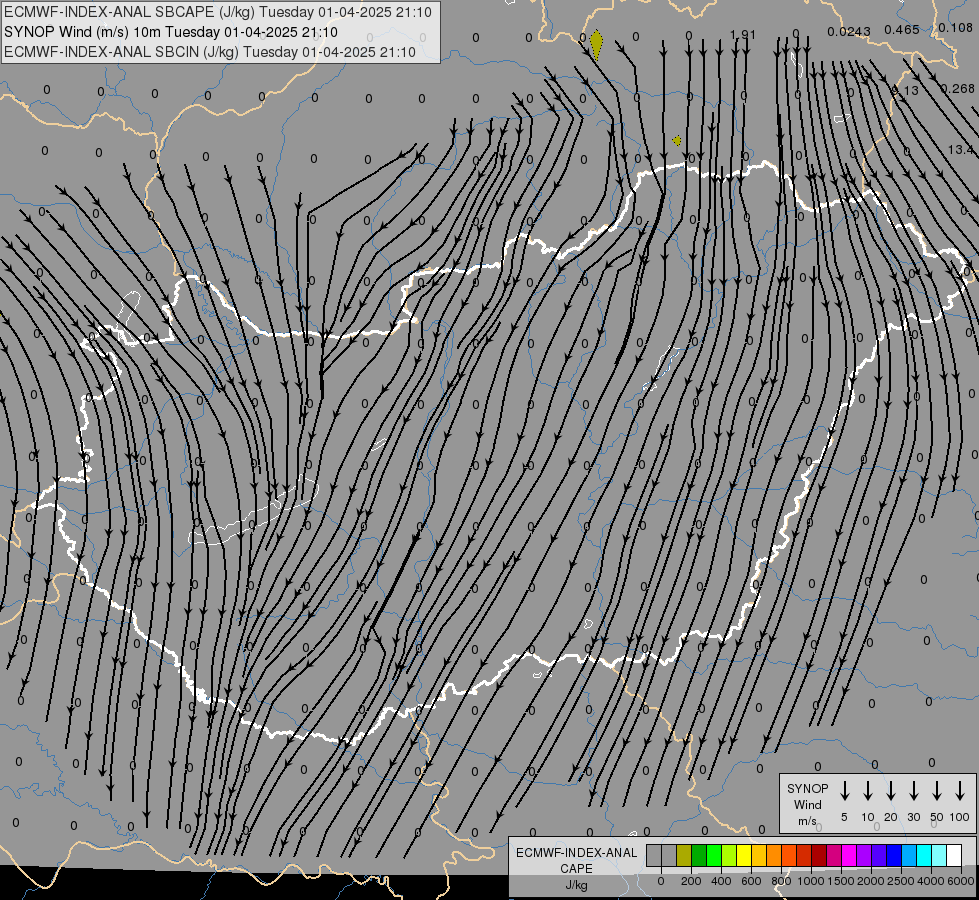Click the 10 m/s wind arrow in legend
The width and height of the screenshot is (979, 900).
867,791
